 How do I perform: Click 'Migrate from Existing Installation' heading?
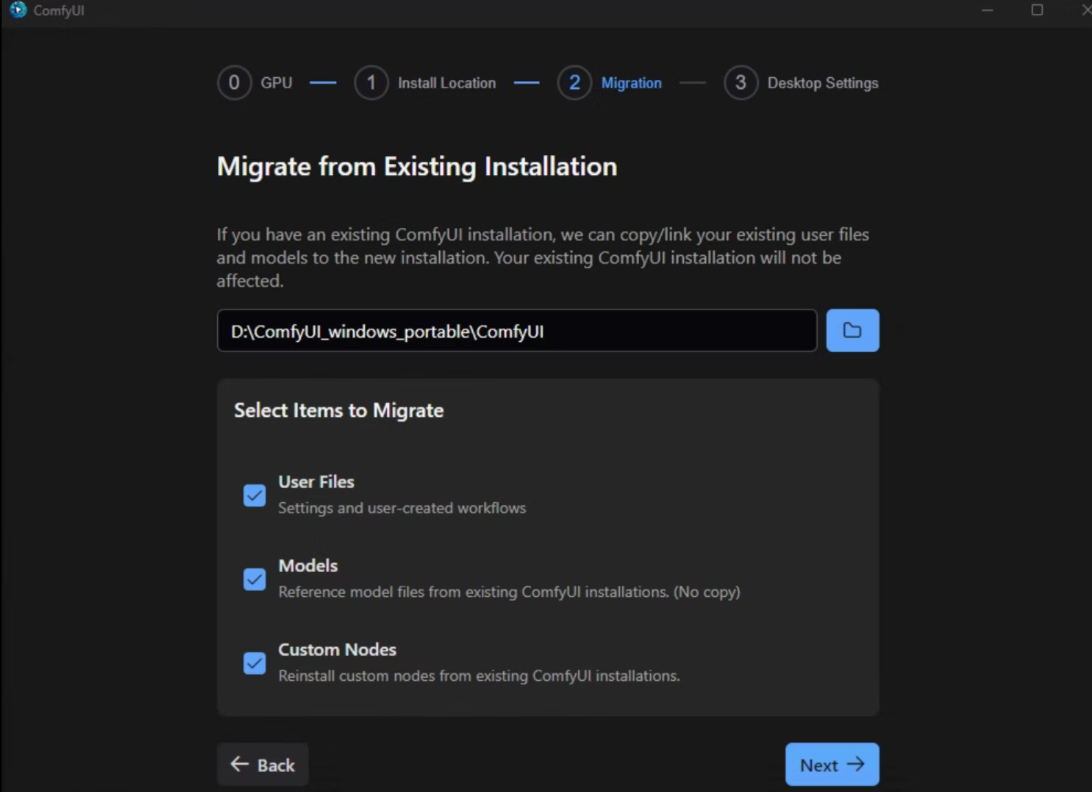[416, 166]
